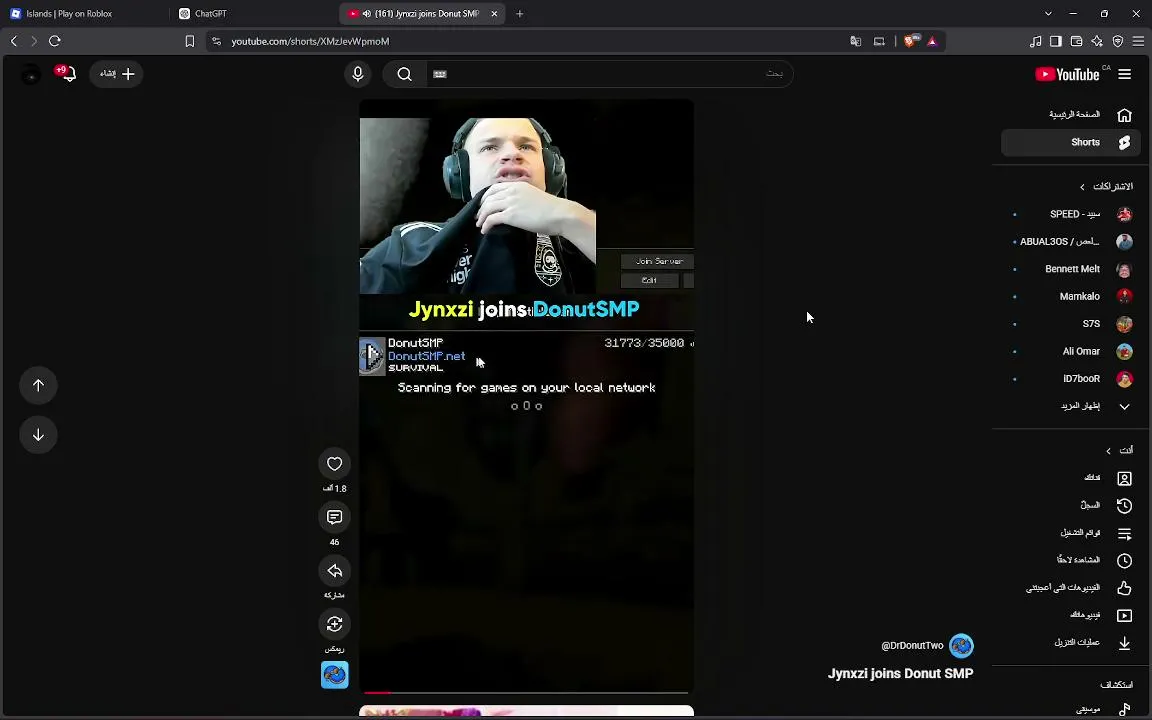
Task: Like the short with the heart icon
Action: point(334,464)
